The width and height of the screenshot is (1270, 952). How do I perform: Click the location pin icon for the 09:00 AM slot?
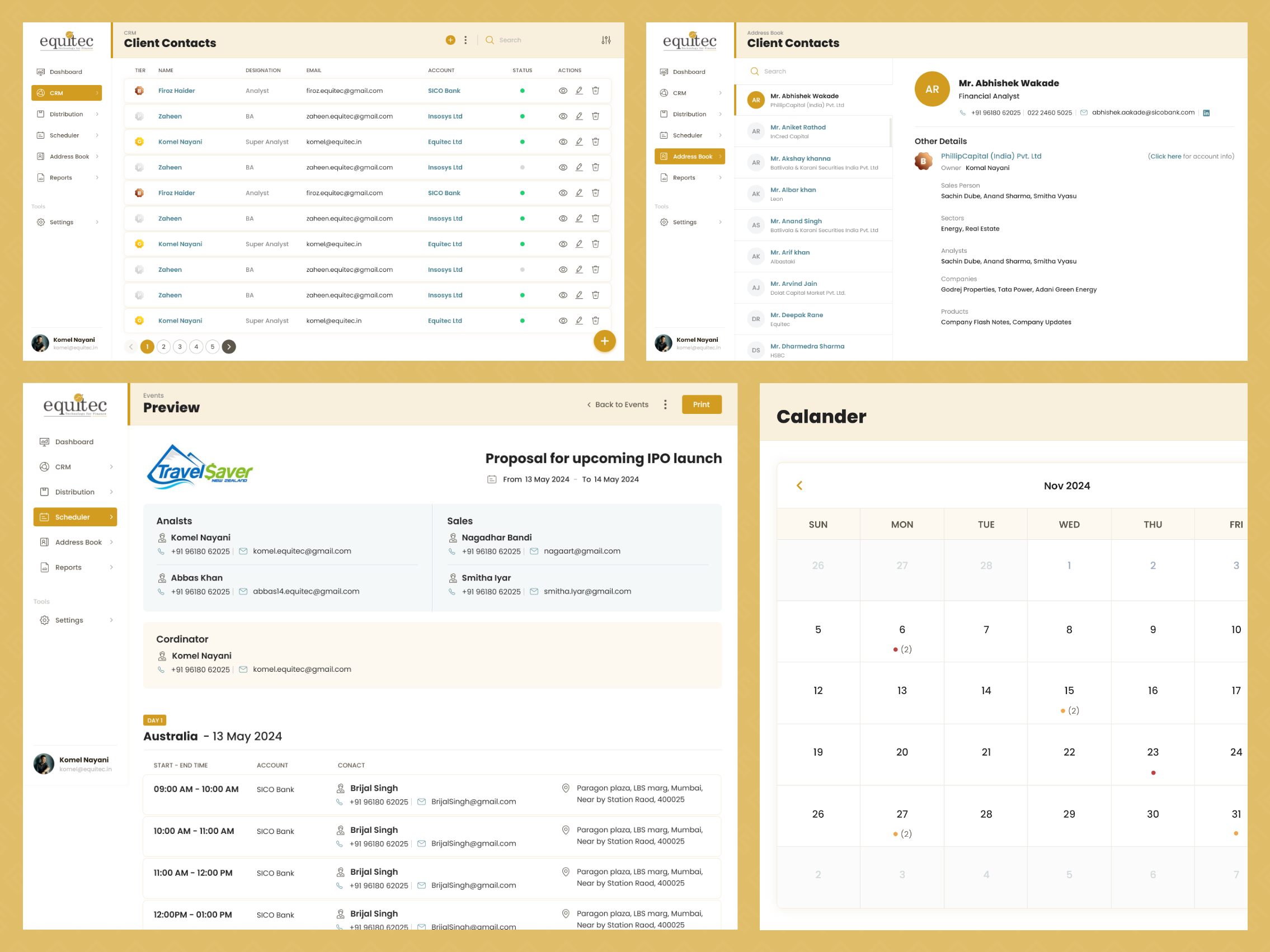pos(566,788)
